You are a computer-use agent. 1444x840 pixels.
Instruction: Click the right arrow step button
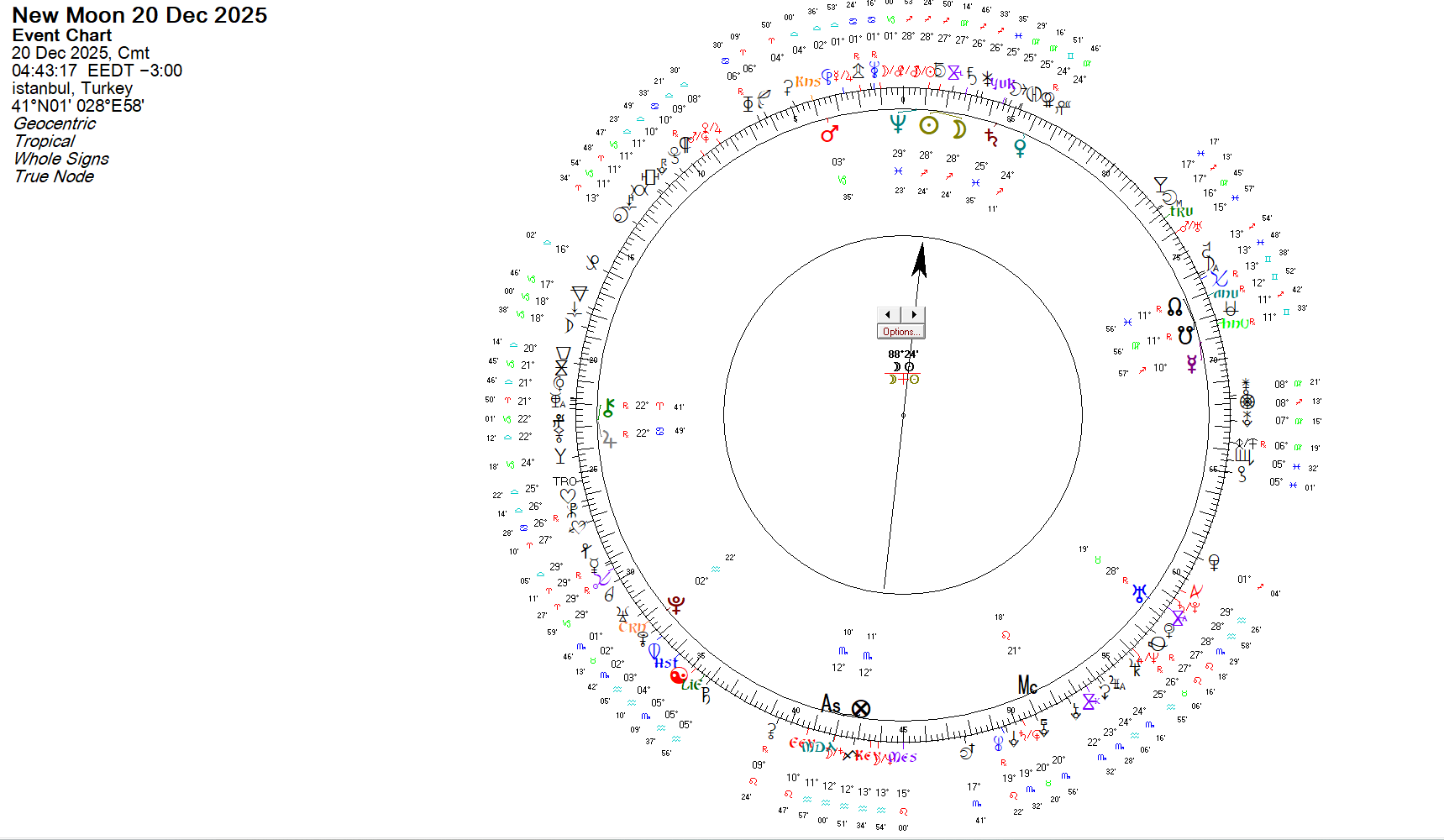point(913,314)
